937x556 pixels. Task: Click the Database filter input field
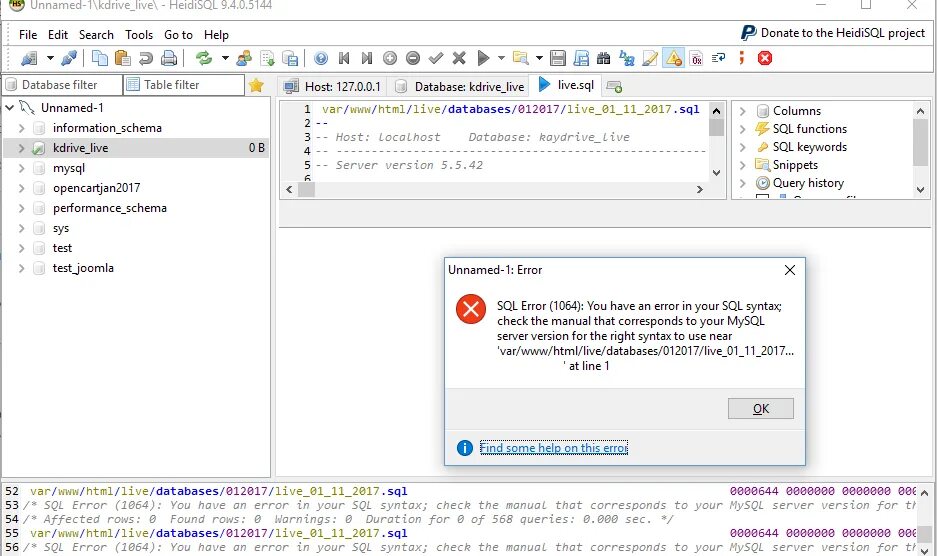pos(62,85)
